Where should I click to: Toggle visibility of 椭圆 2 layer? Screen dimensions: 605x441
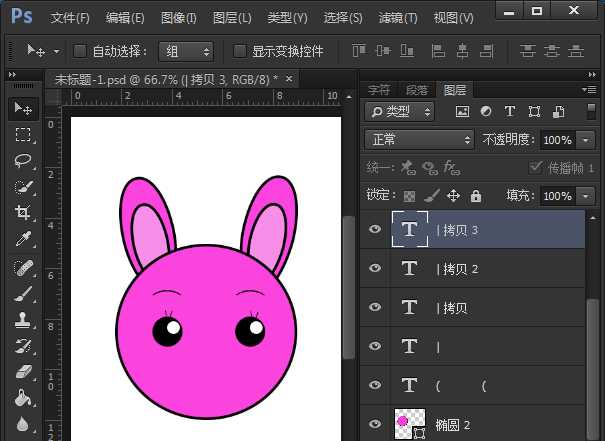[375, 423]
